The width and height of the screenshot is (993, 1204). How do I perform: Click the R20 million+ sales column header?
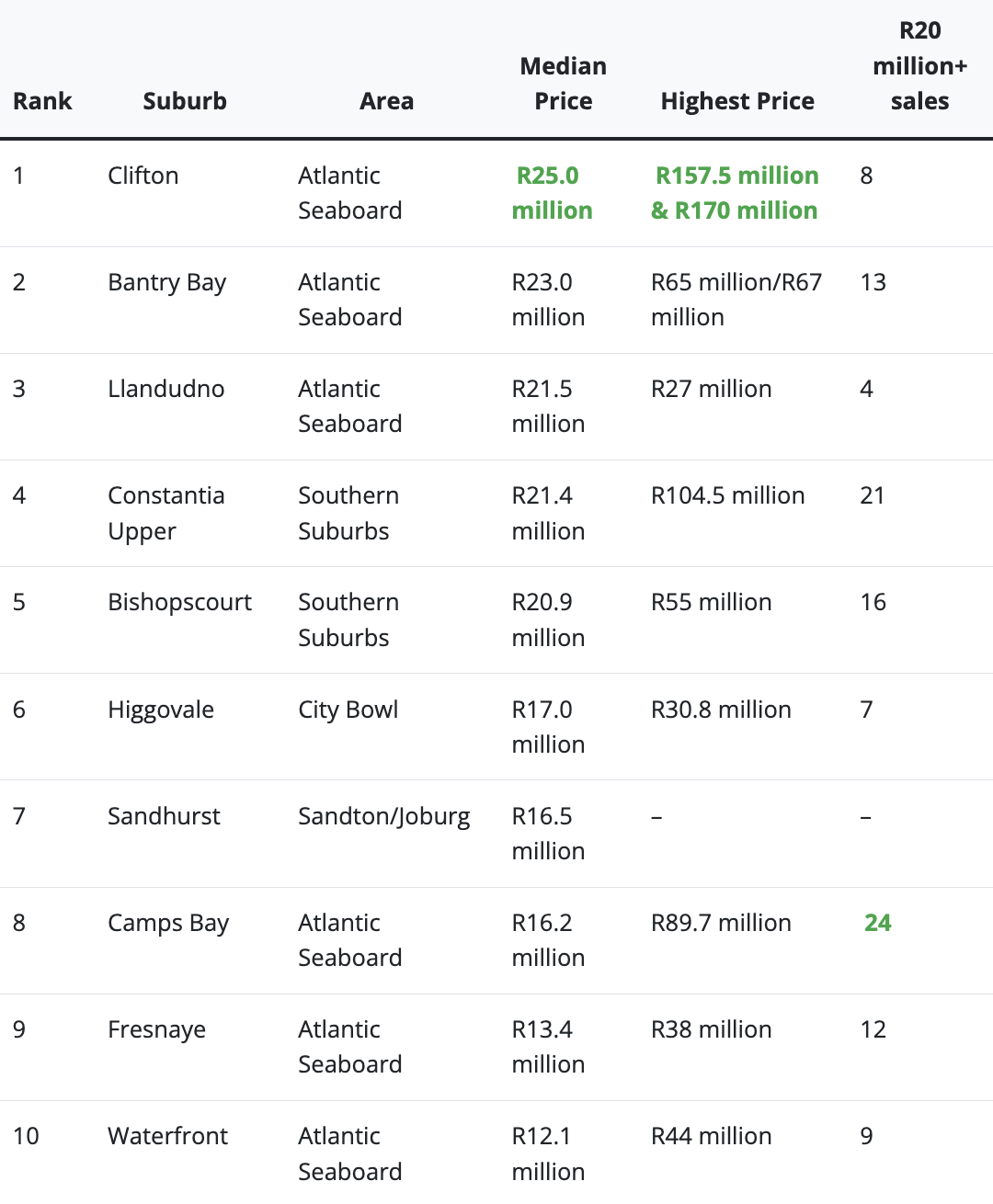tap(919, 65)
